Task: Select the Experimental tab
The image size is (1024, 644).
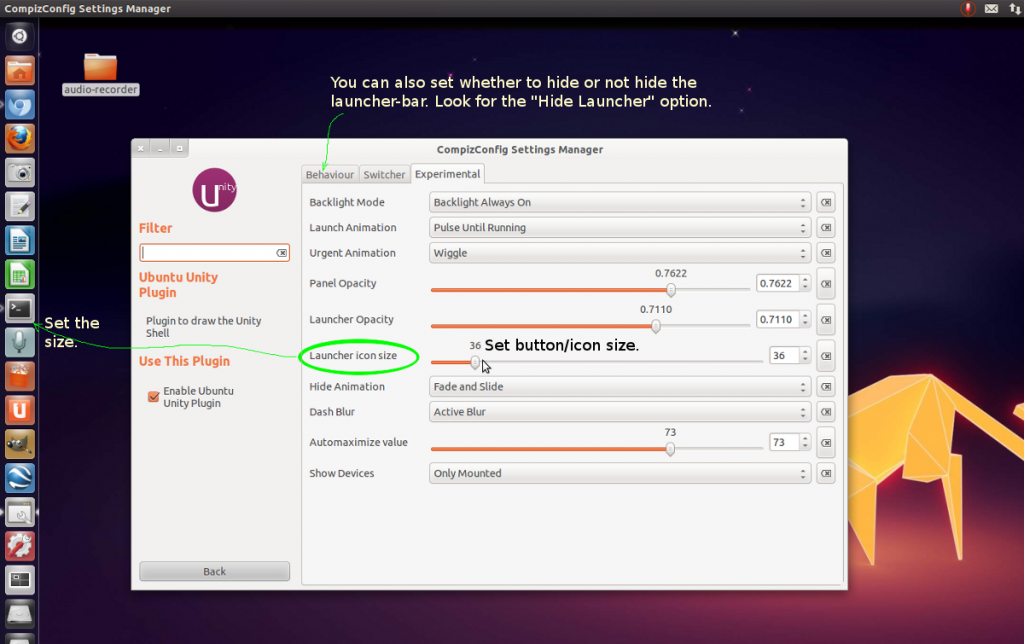Action: (447, 174)
